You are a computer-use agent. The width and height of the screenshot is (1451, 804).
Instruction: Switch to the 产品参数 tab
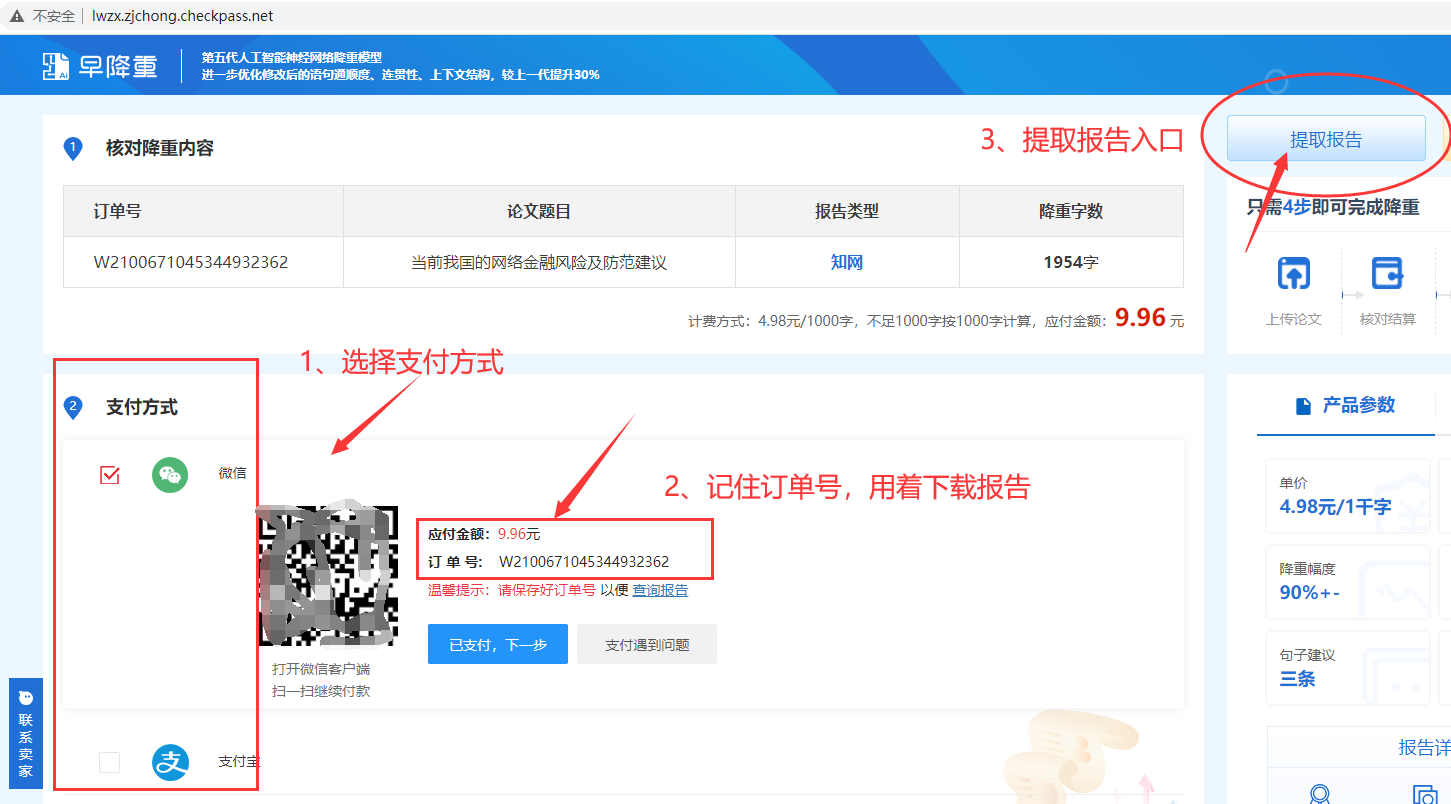point(1346,405)
